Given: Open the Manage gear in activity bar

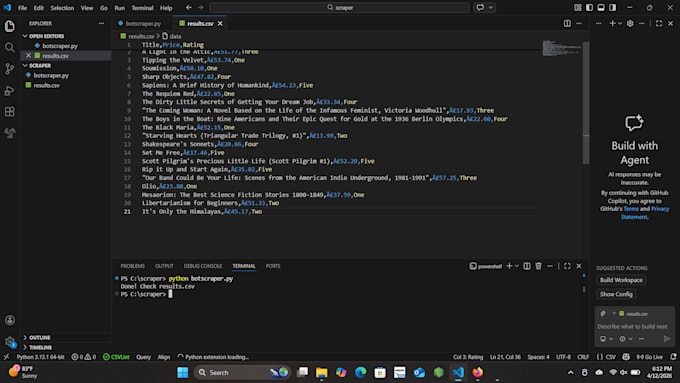Looking at the screenshot, I should 10,341.
